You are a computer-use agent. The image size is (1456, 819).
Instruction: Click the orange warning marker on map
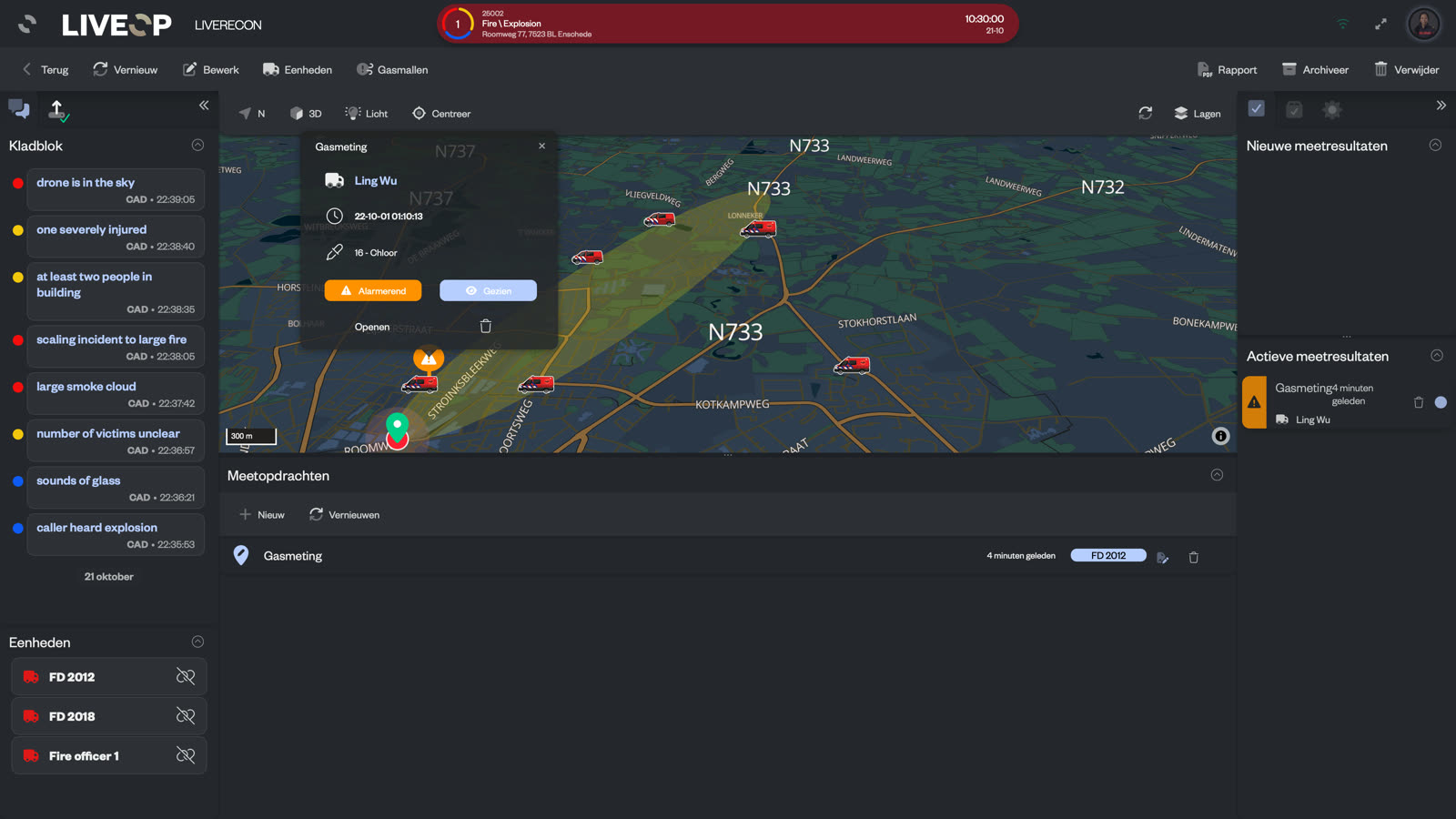point(429,358)
